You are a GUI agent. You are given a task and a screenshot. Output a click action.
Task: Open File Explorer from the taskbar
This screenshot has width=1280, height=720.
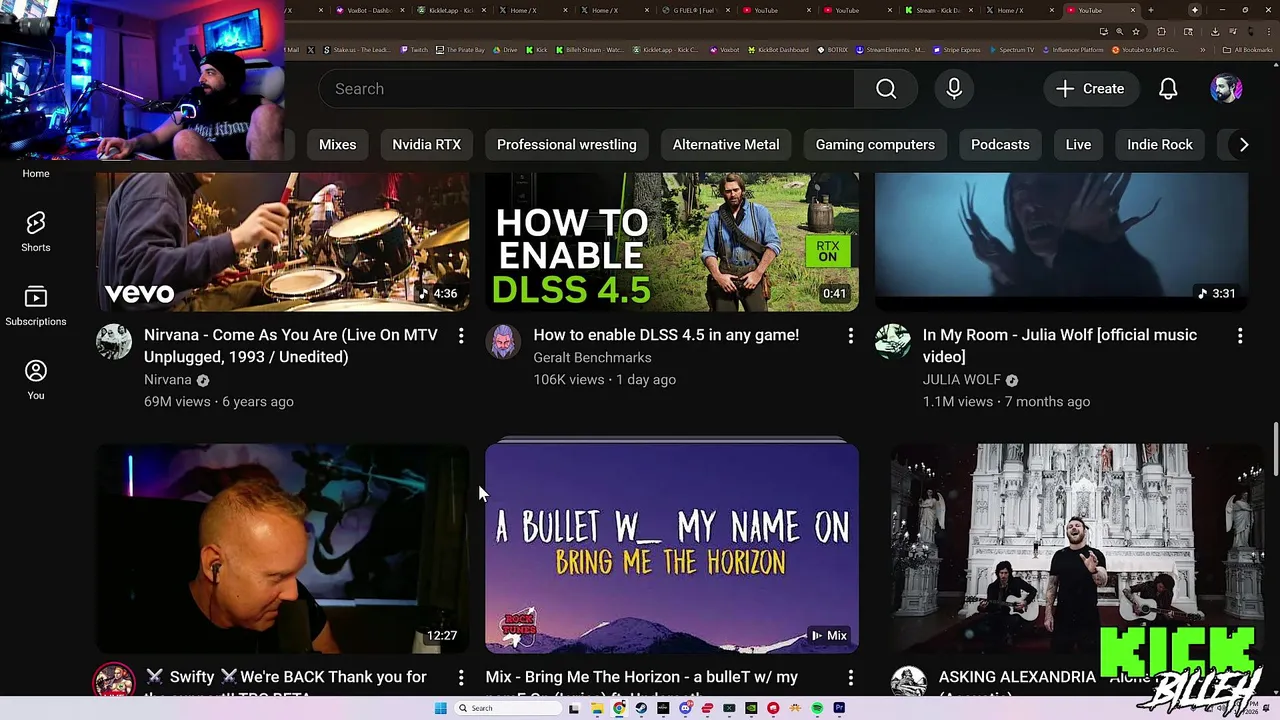click(x=597, y=708)
